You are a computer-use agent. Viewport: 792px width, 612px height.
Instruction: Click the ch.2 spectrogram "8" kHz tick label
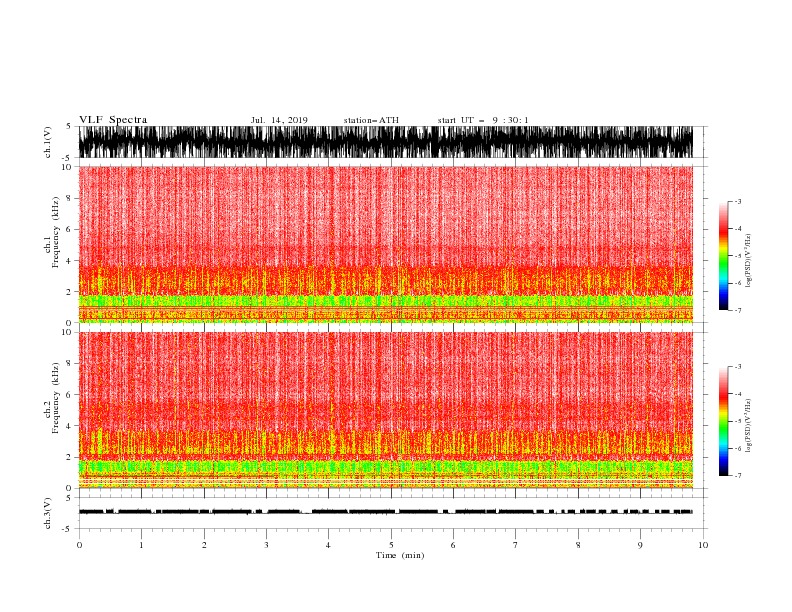point(69,364)
